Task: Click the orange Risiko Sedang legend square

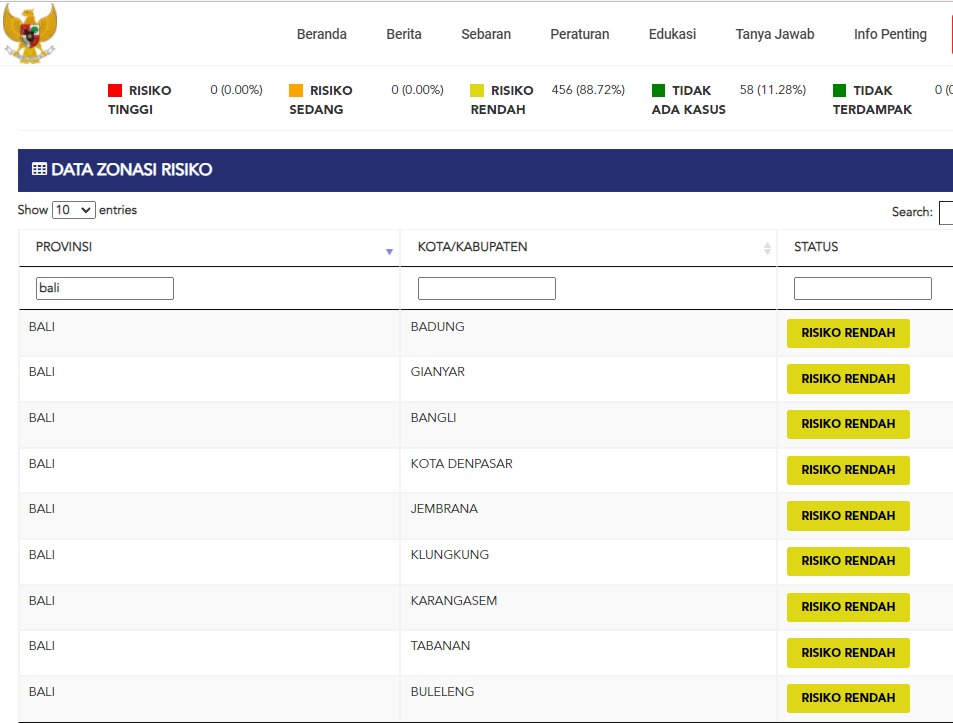Action: click(296, 91)
